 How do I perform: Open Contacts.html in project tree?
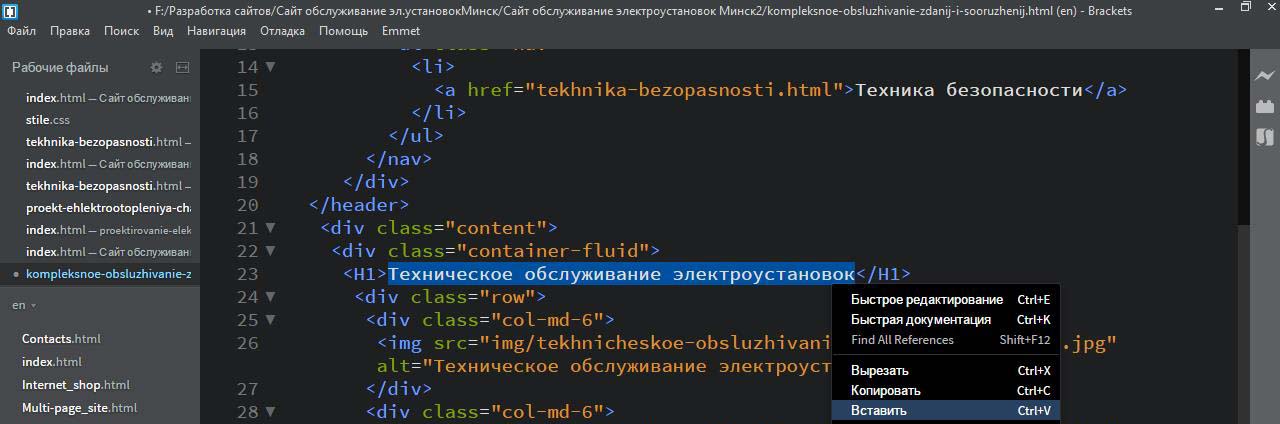tap(61, 339)
